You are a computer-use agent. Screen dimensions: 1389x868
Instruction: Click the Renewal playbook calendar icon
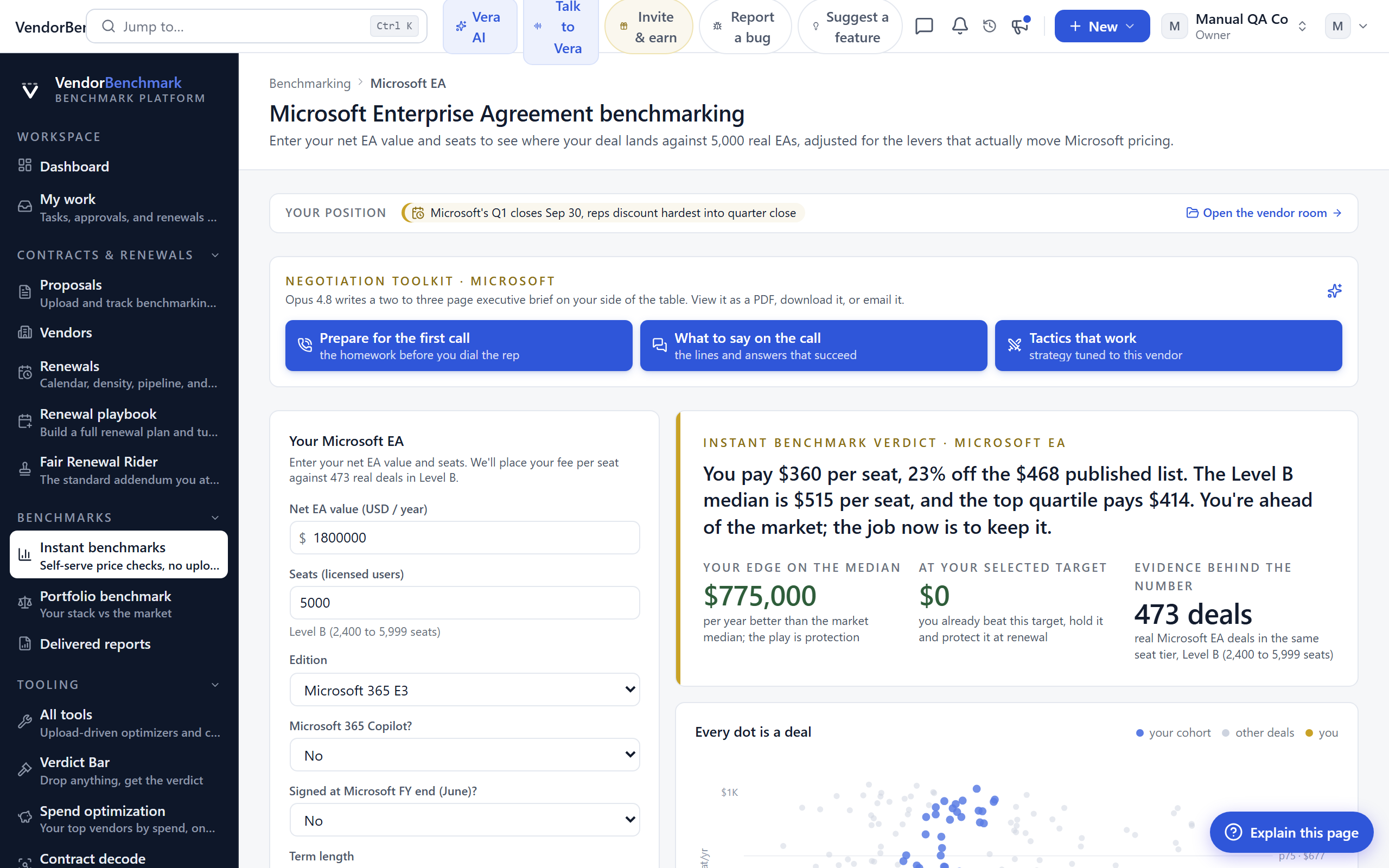click(24, 422)
